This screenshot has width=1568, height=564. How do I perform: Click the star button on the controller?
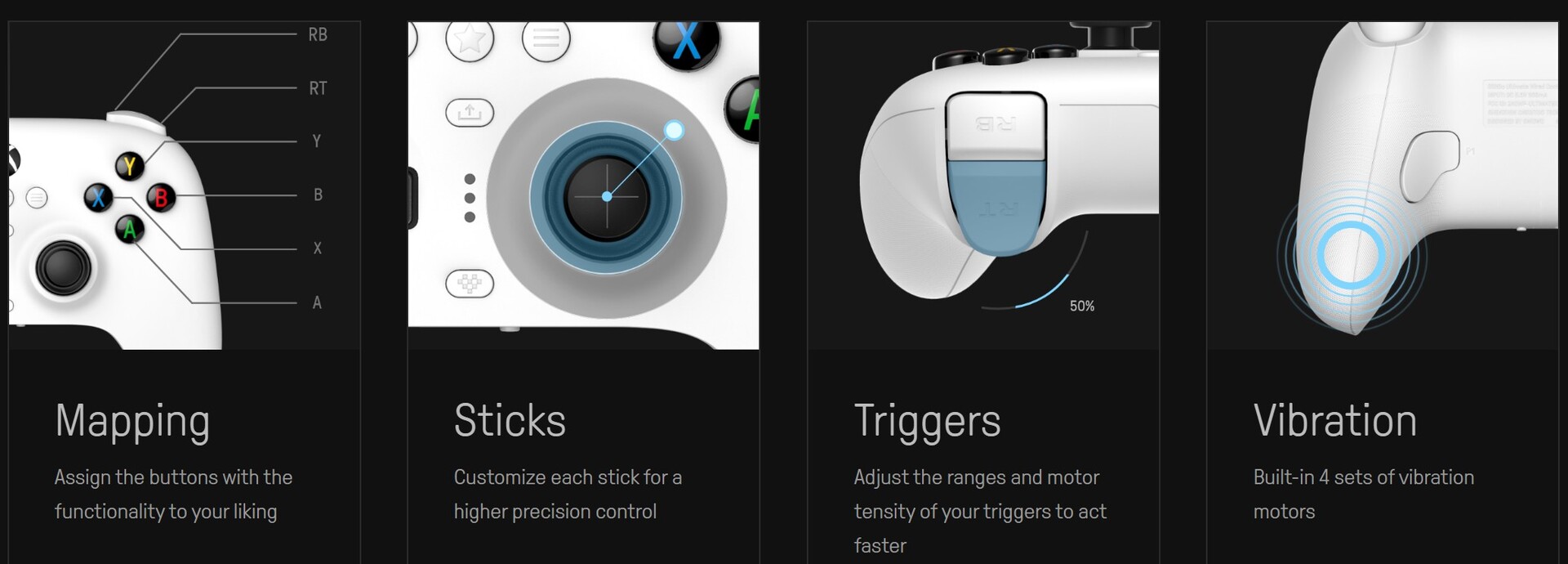pyautogui.click(x=470, y=38)
